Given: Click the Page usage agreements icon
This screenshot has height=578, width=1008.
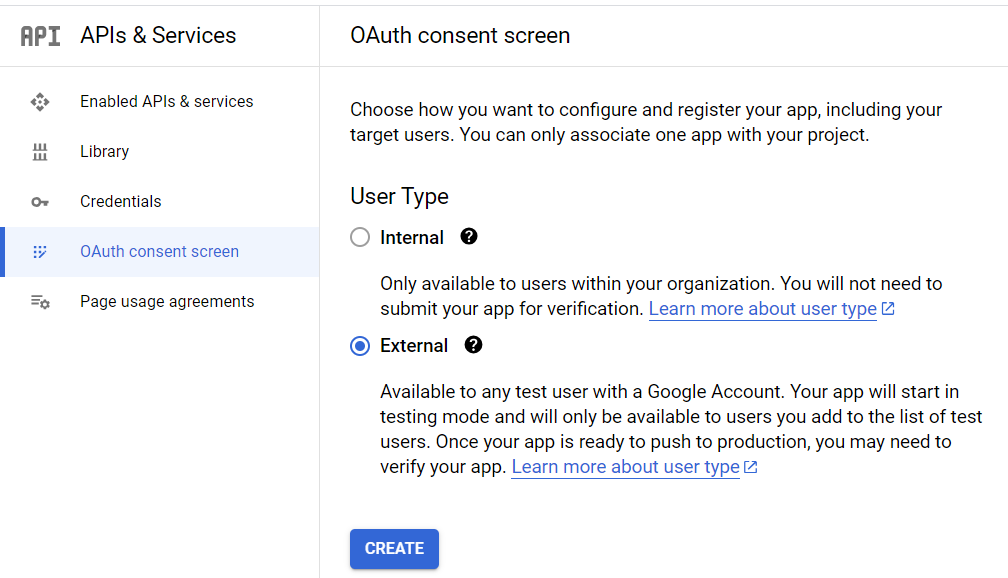Looking at the screenshot, I should [x=40, y=302].
